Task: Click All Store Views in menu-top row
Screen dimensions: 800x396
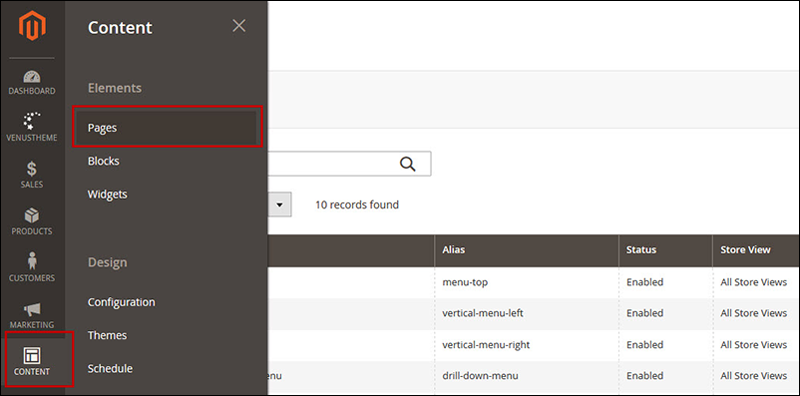Action: pyautogui.click(x=754, y=282)
